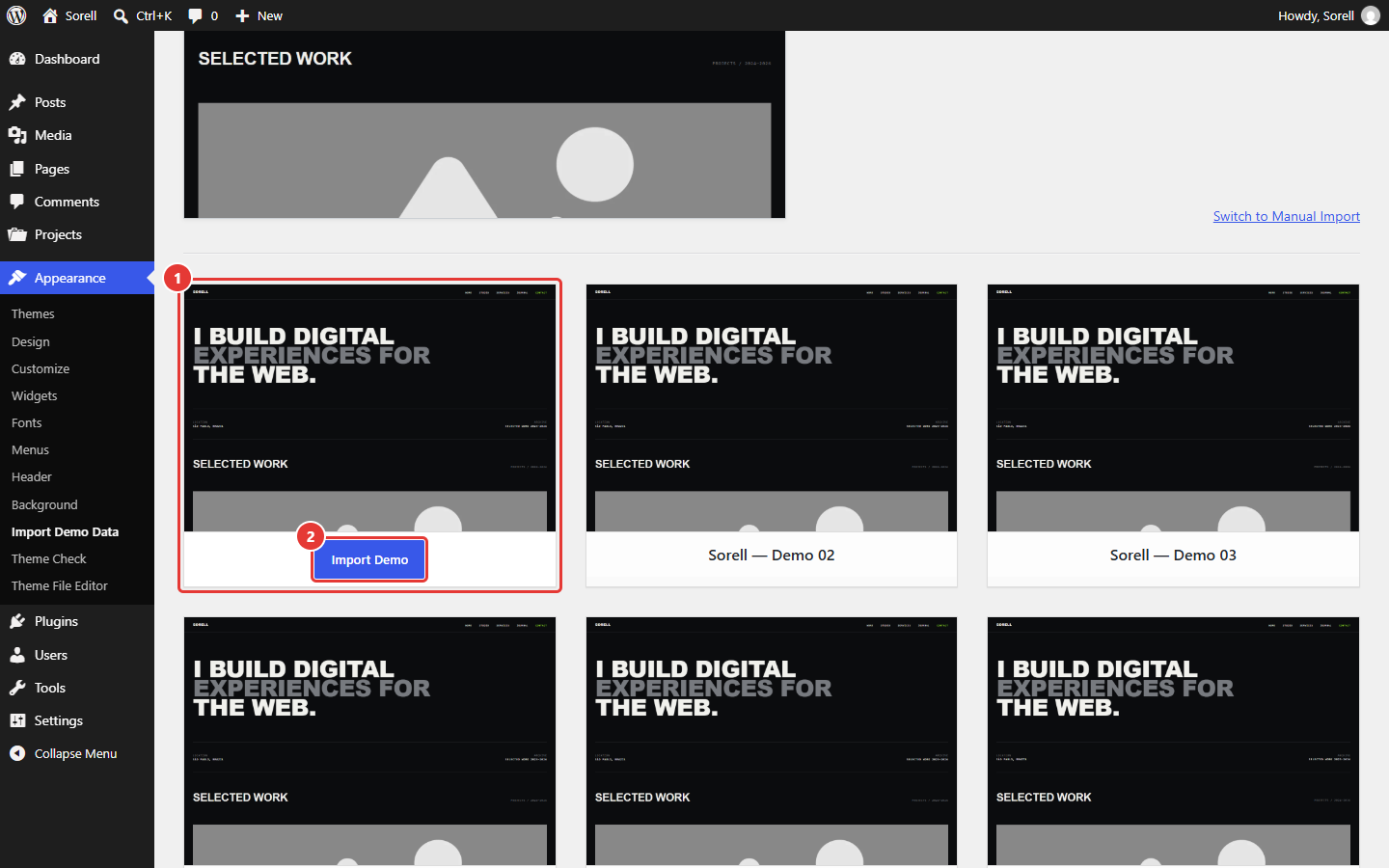The height and width of the screenshot is (868, 1389).
Task: Click the Users person icon
Action: coord(17,655)
